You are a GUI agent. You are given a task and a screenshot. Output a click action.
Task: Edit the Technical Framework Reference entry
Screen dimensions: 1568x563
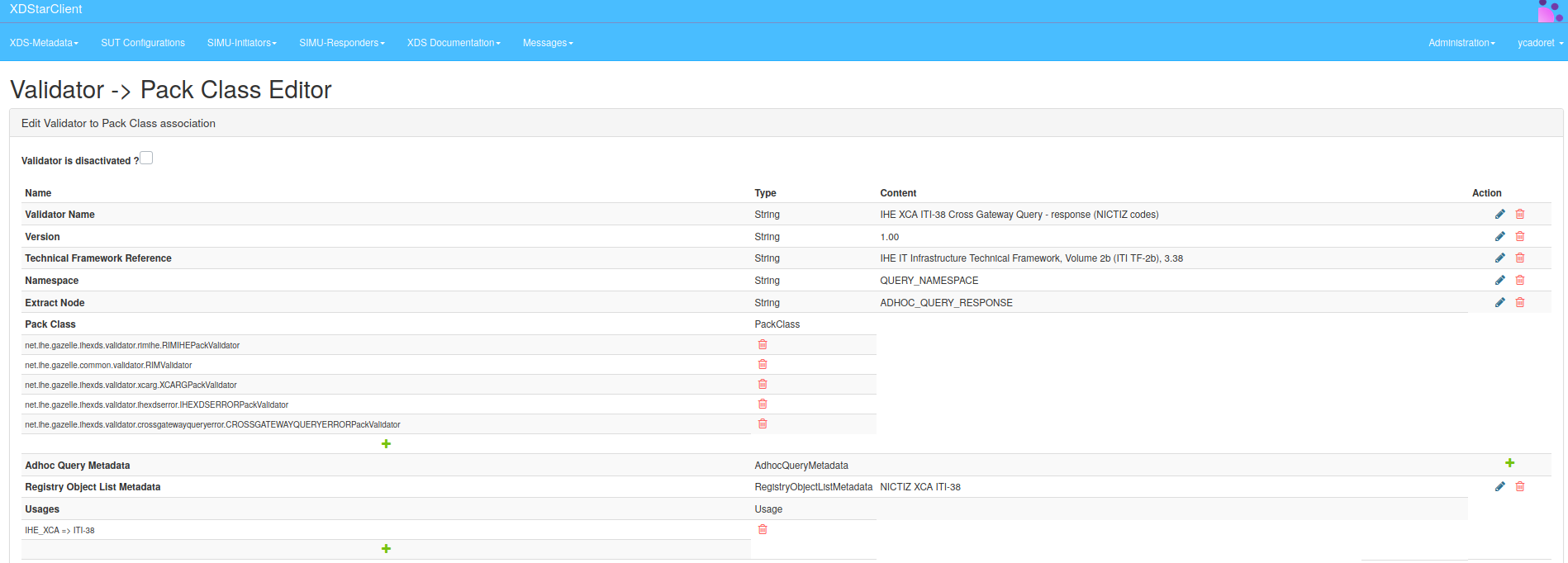(x=1499, y=258)
